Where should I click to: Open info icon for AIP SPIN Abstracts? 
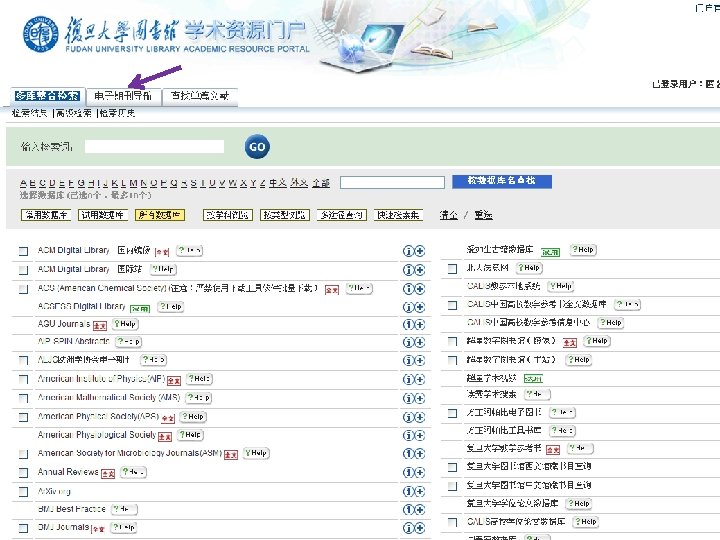pos(408,342)
